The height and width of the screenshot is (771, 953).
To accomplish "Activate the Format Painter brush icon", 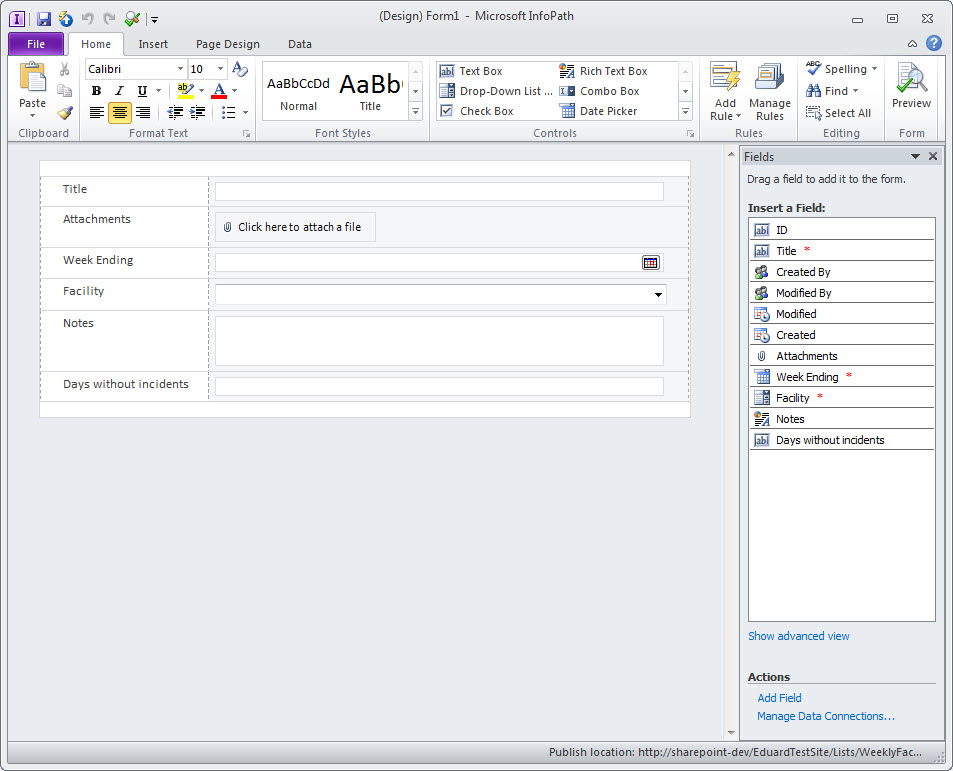I will (64, 113).
